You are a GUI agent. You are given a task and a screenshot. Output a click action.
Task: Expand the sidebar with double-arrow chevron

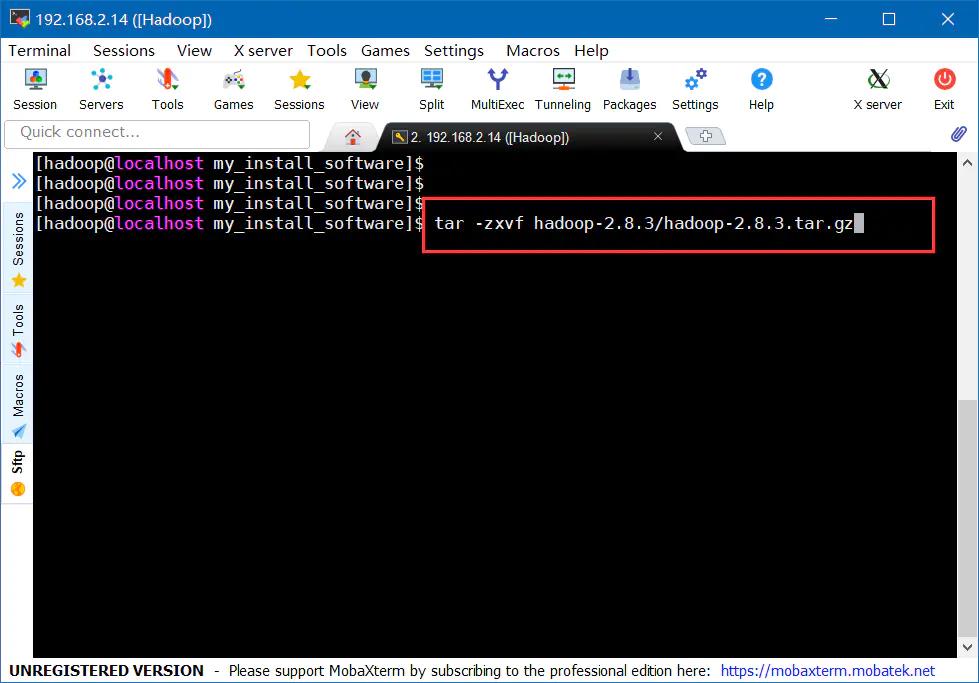(18, 181)
